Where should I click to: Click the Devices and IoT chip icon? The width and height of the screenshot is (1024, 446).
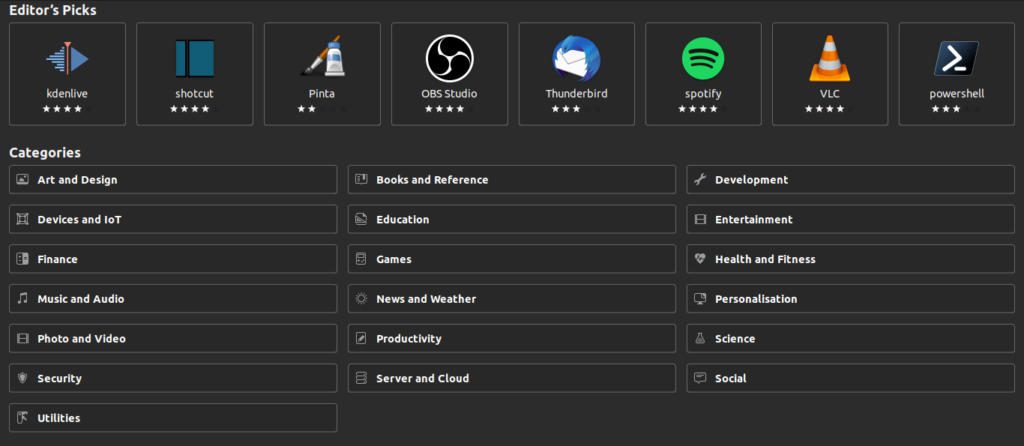[x=23, y=219]
